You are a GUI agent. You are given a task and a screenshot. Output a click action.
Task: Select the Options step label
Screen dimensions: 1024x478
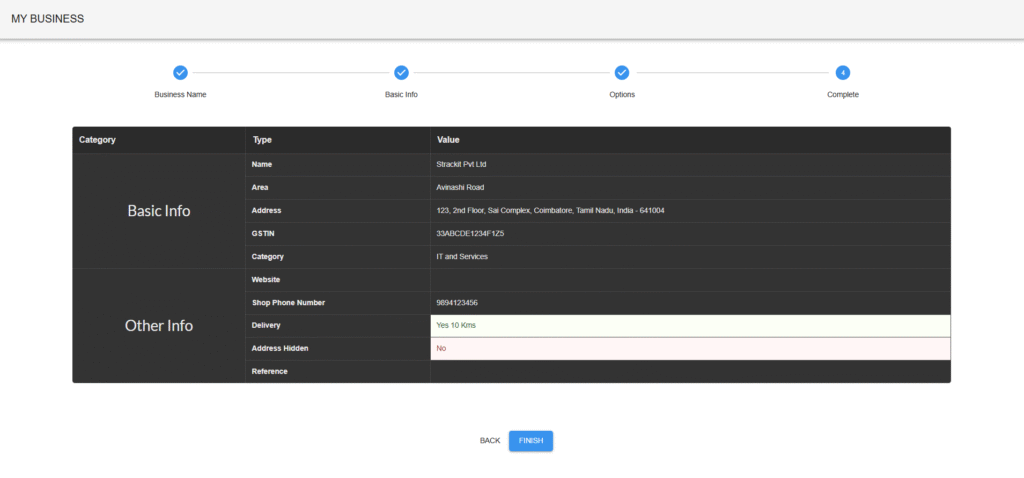point(622,94)
